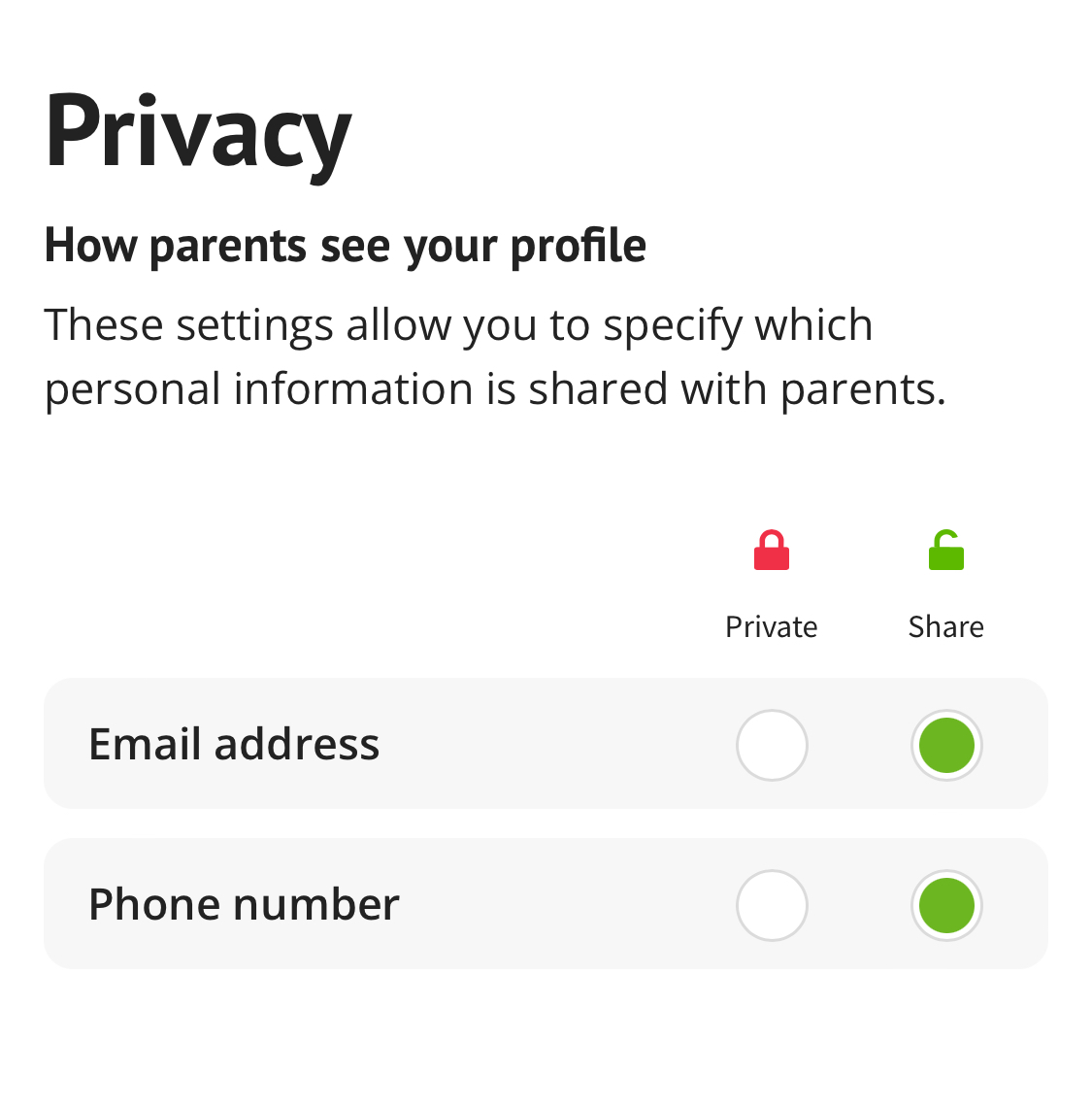The image size is (1092, 1108).
Task: Set Email address to Private
Action: point(772,745)
